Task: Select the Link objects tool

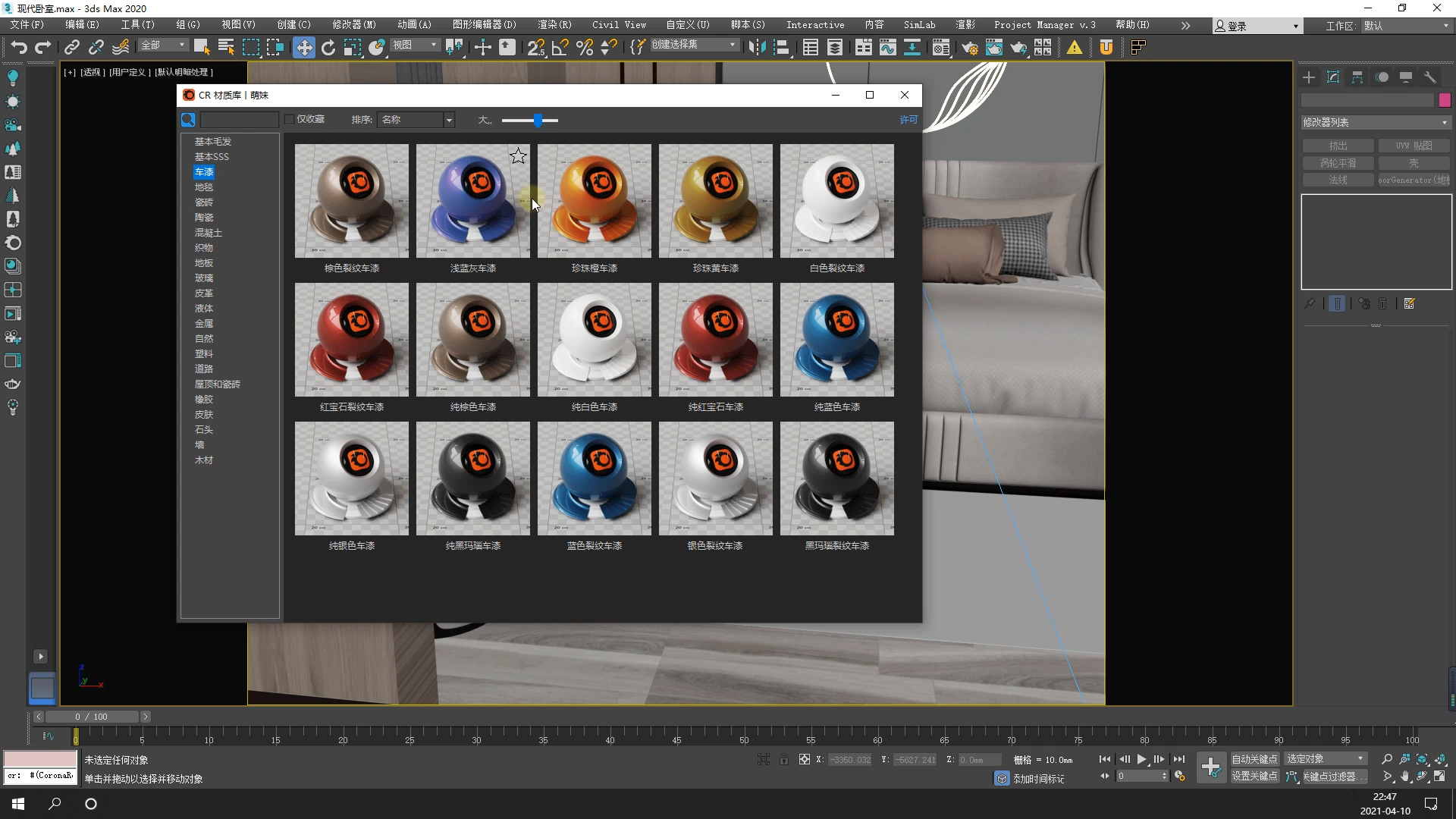Action: [72, 48]
